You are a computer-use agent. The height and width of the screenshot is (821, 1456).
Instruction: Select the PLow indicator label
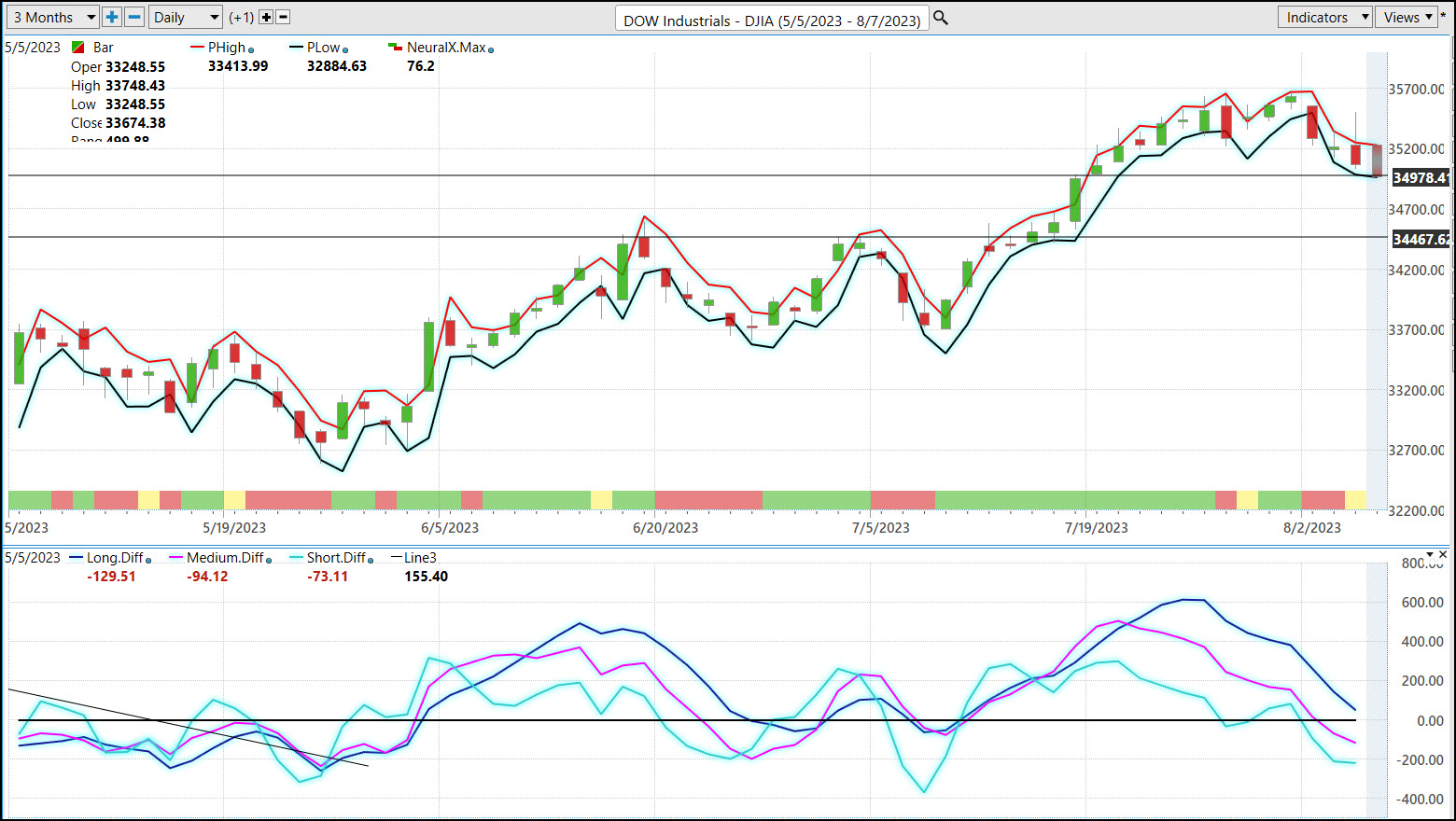coord(324,48)
